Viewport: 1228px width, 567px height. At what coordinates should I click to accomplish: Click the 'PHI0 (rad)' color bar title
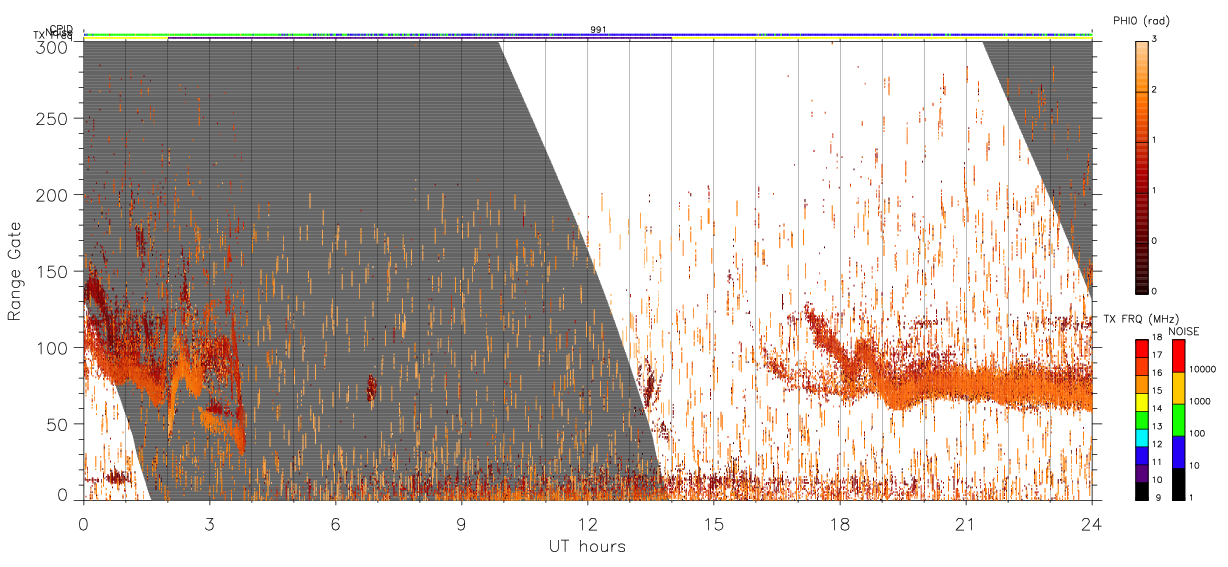pos(1141,20)
